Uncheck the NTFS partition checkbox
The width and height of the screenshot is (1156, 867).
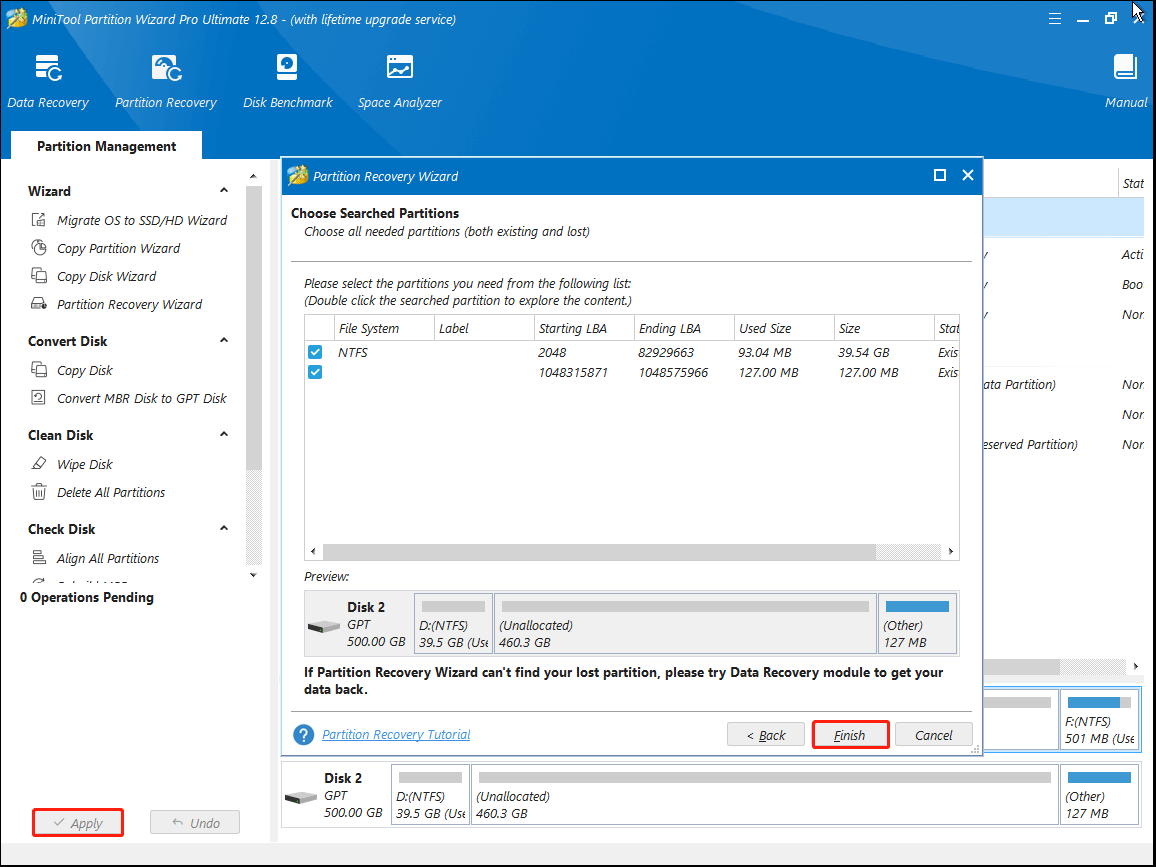click(x=315, y=352)
